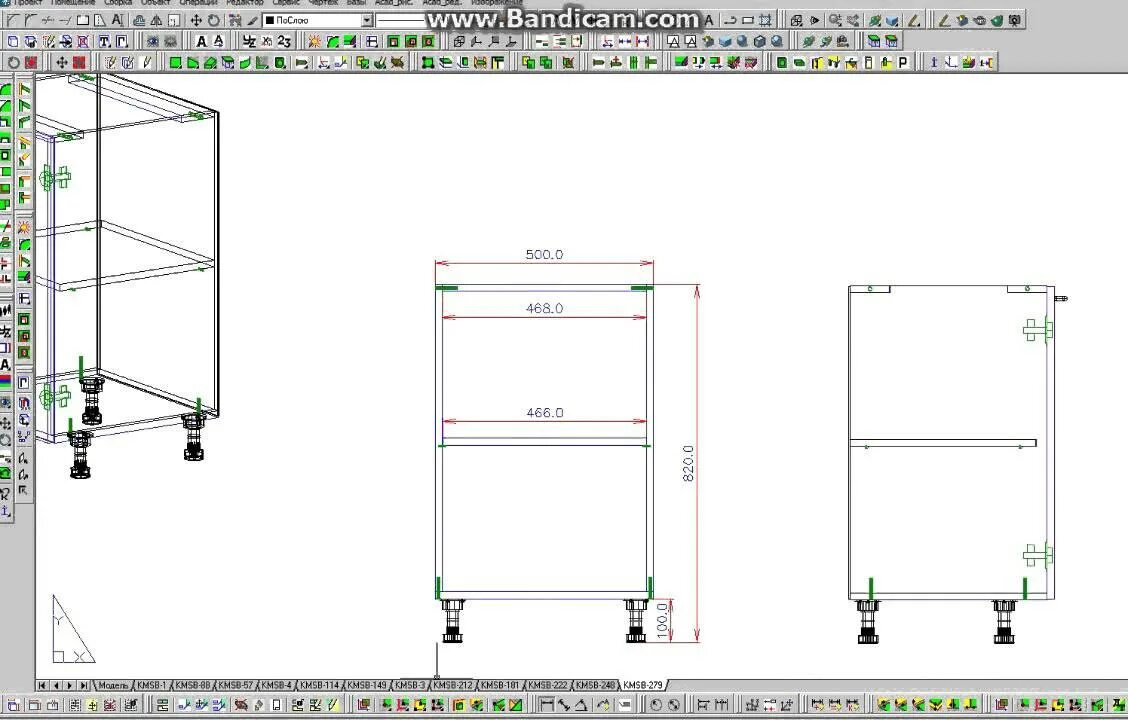Switch to the Модель tab

point(112,685)
